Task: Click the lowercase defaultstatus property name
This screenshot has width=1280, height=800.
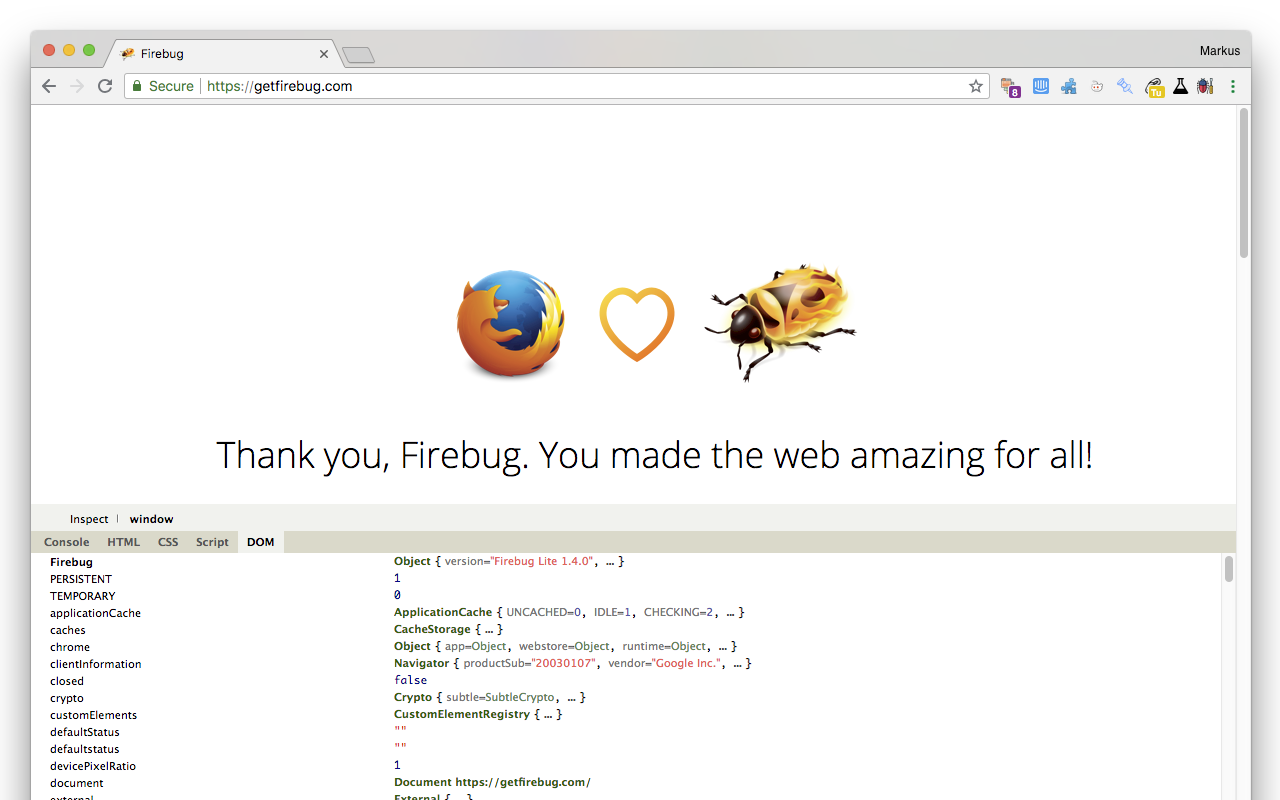Action: [85, 749]
